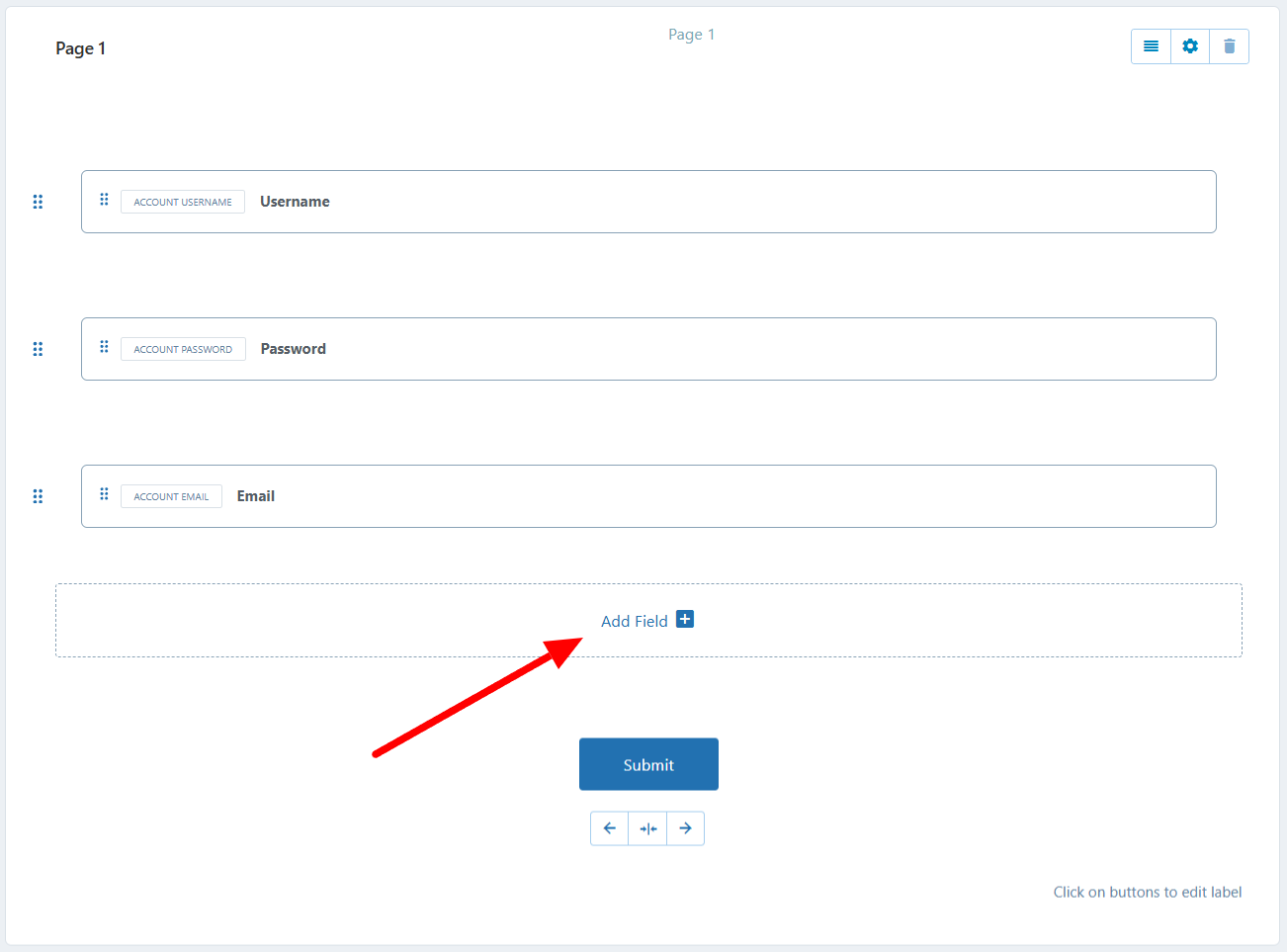Viewport: 1287px width, 952px height.
Task: Select the Account Username tag
Action: [x=183, y=202]
